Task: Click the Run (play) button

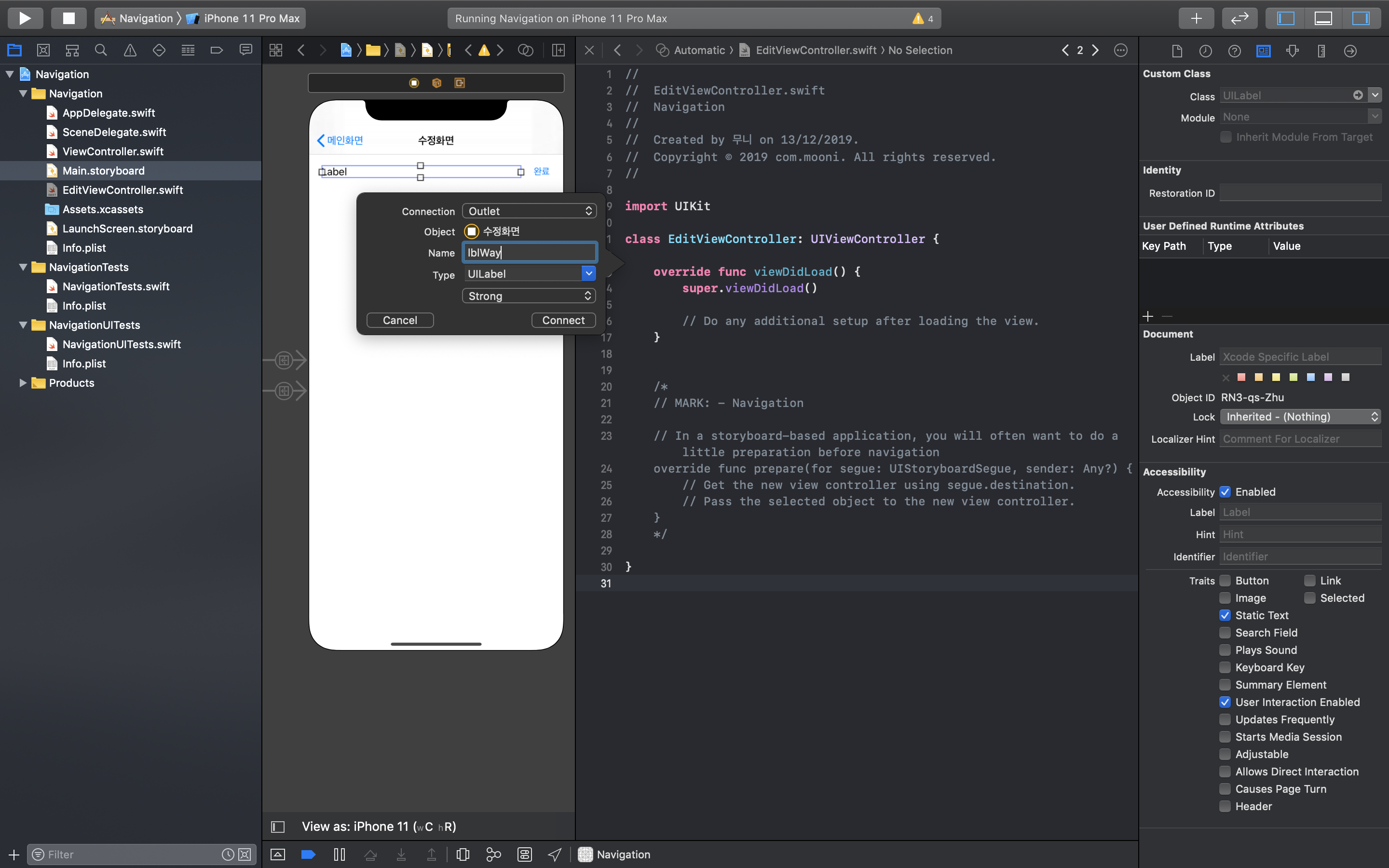Action: (x=25, y=18)
